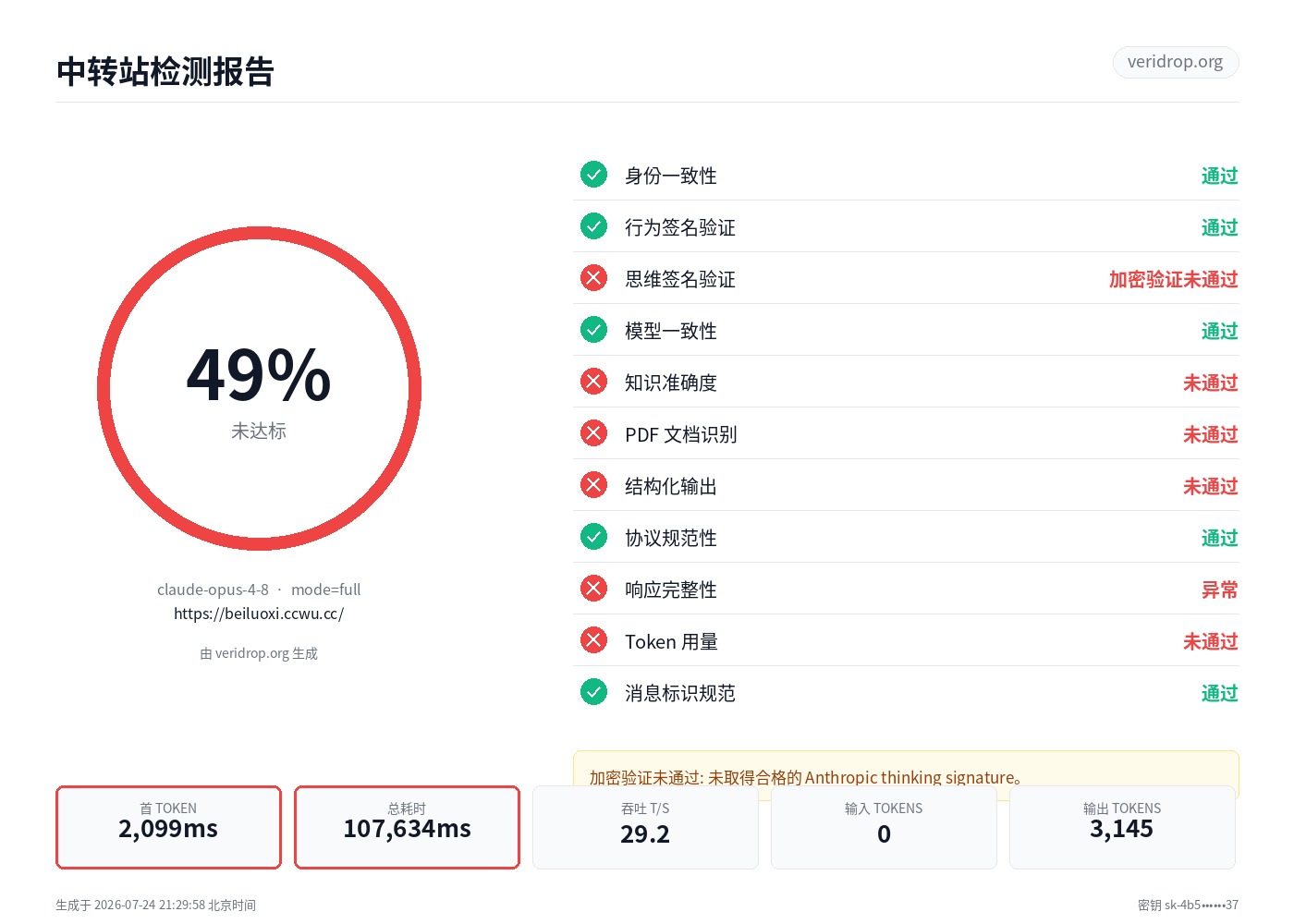Open the veridrop.org badge at top right
Screen dimensions: 1294x924
click(1175, 62)
